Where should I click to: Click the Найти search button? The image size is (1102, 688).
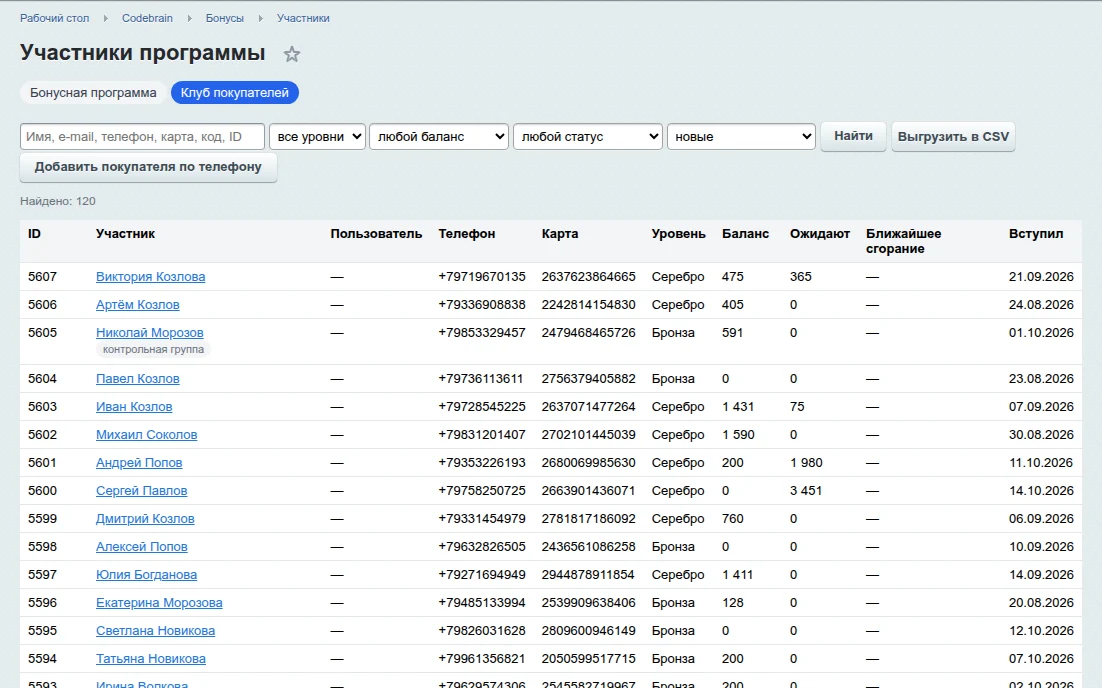(853, 136)
